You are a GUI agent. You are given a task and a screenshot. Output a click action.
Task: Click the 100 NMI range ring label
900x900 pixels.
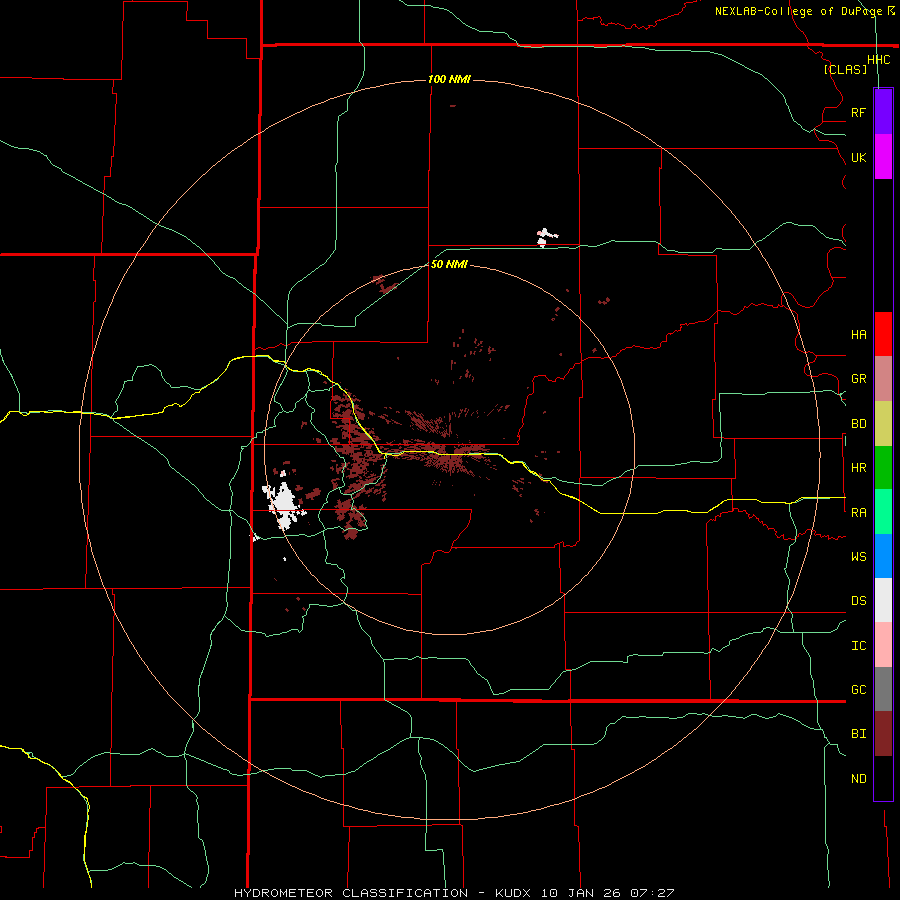449,79
